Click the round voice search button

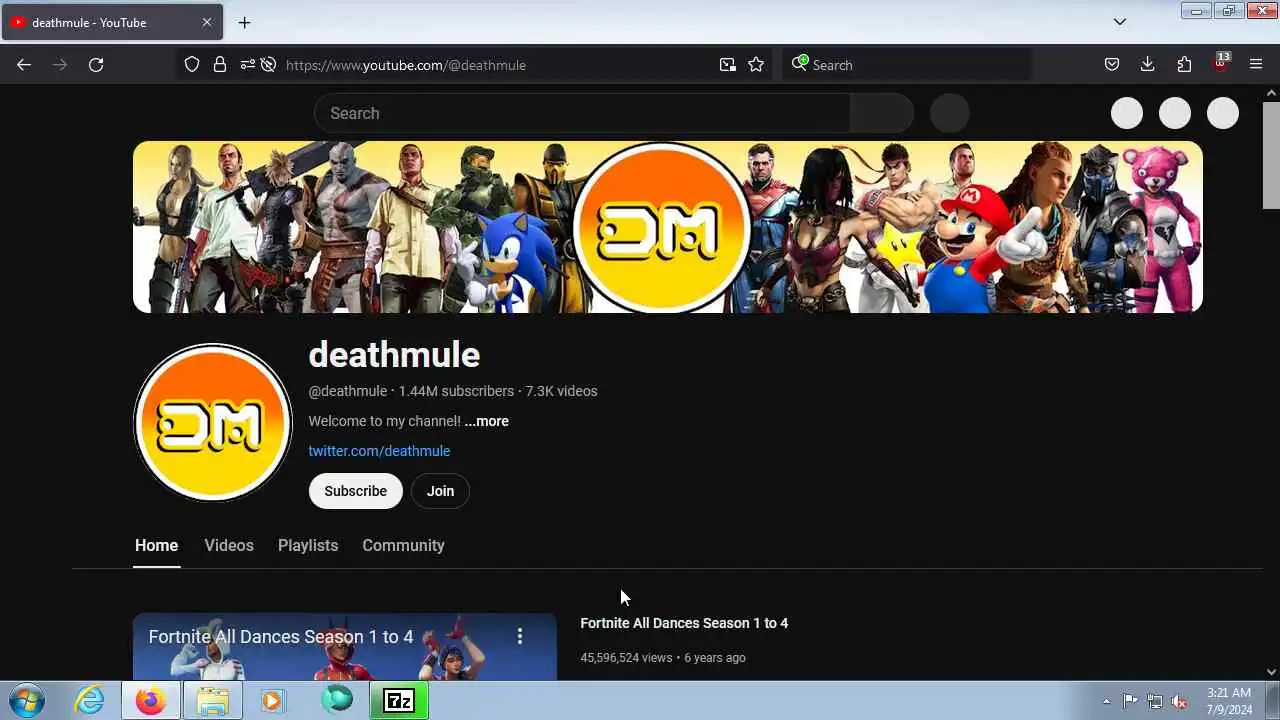point(949,113)
